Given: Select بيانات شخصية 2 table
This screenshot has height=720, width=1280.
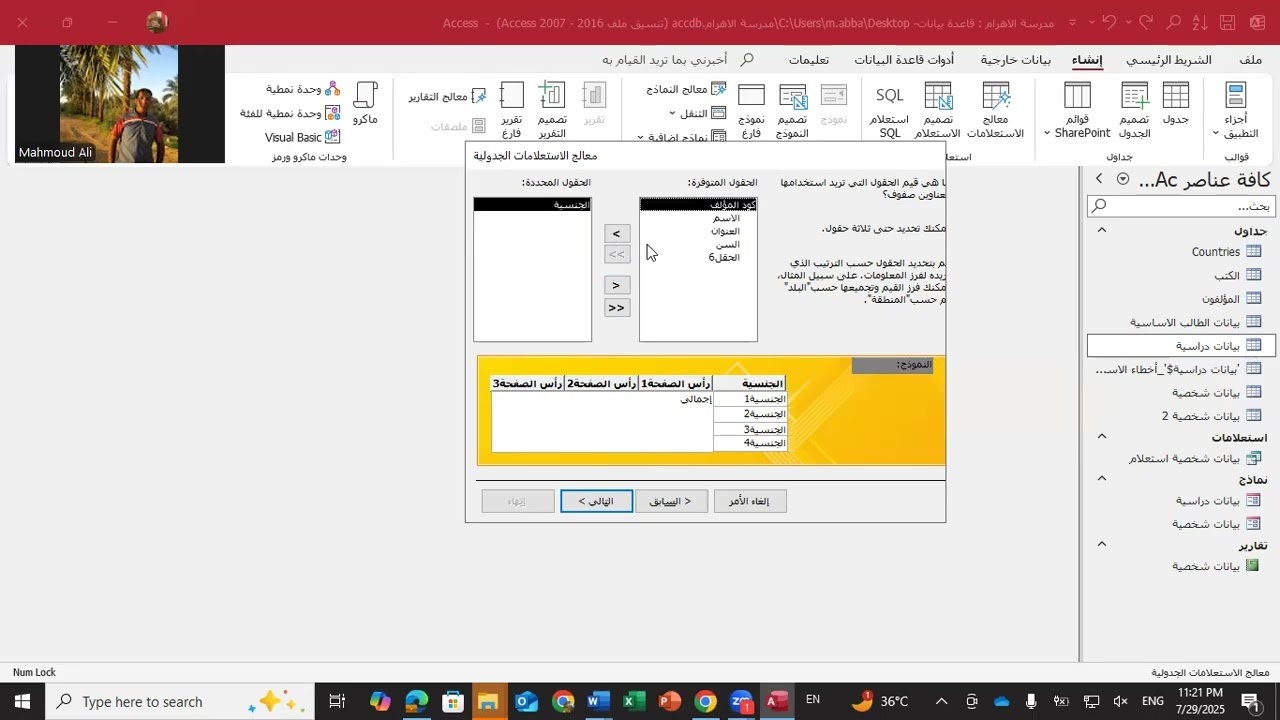Looking at the screenshot, I should coord(1181,416).
